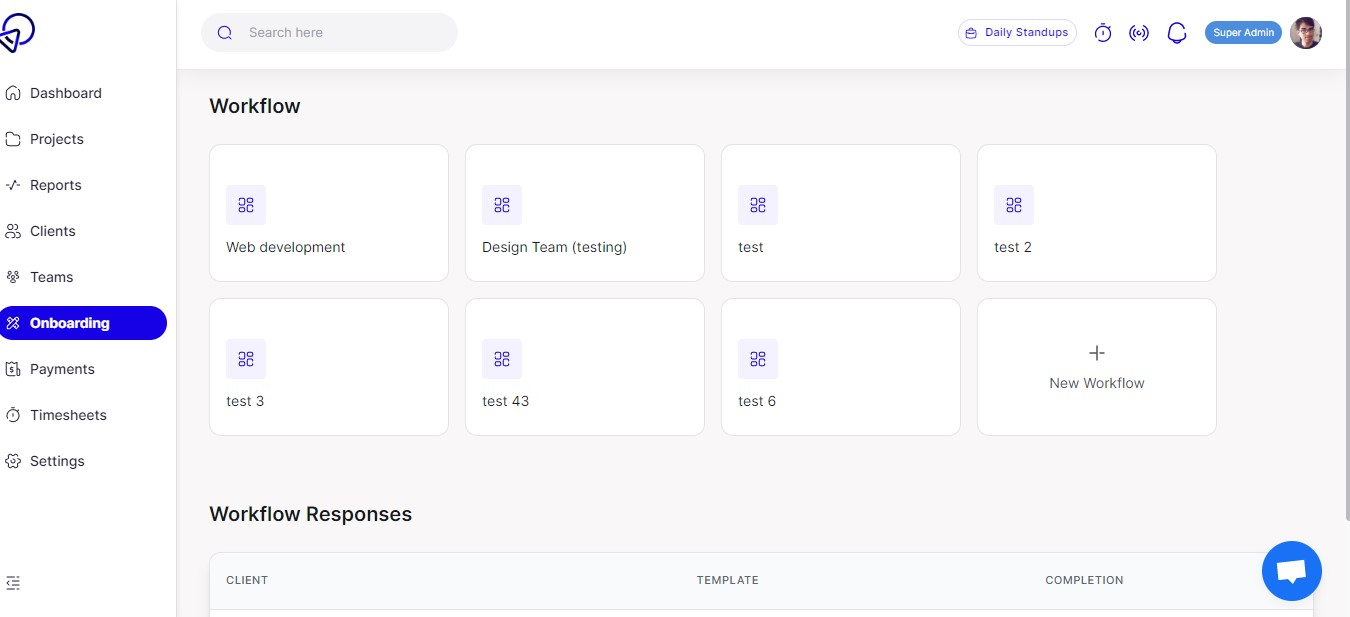Click the search magnifier icon
Screen dimensions: 1350x617
click(224, 32)
